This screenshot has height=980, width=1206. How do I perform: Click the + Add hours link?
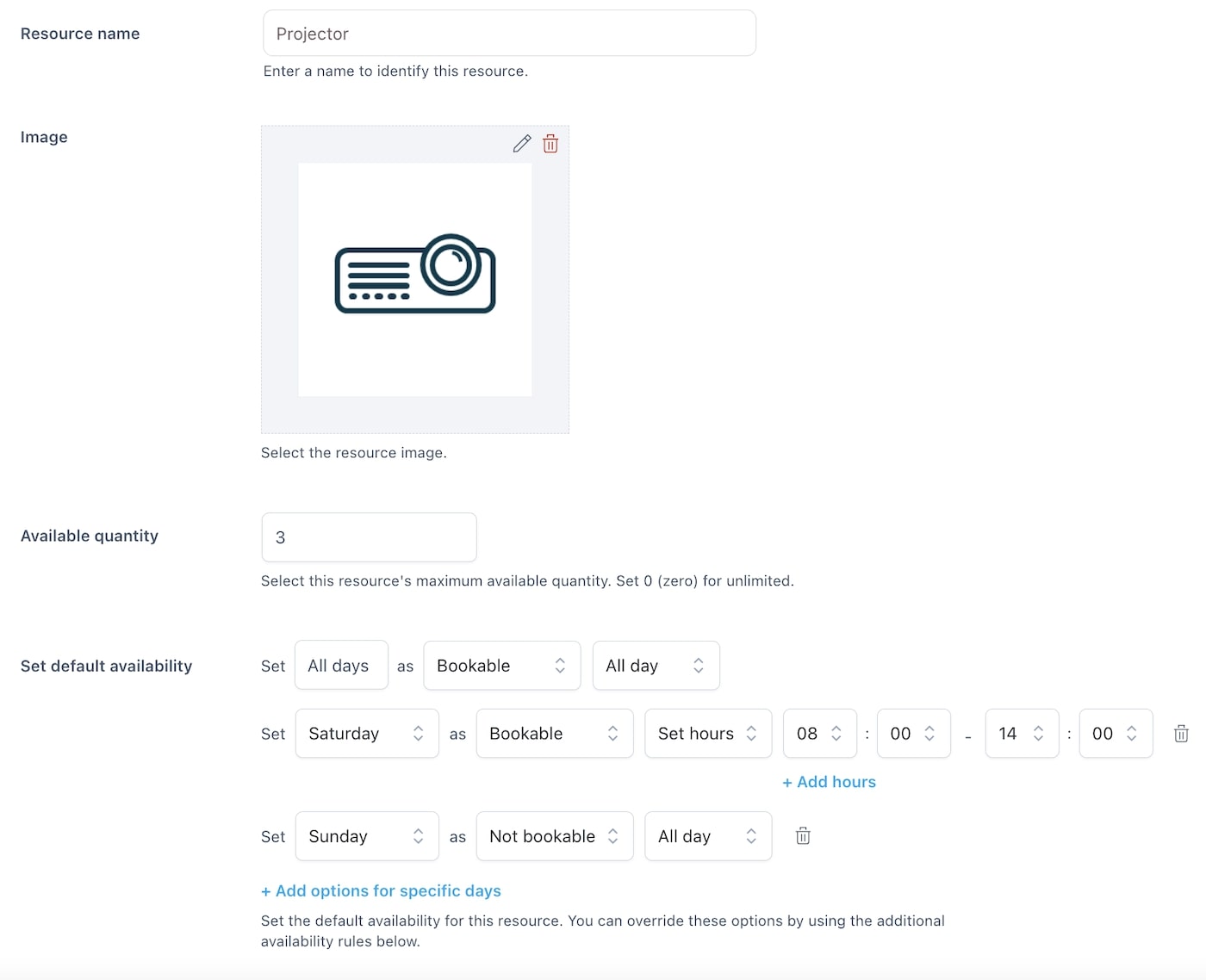(x=829, y=782)
